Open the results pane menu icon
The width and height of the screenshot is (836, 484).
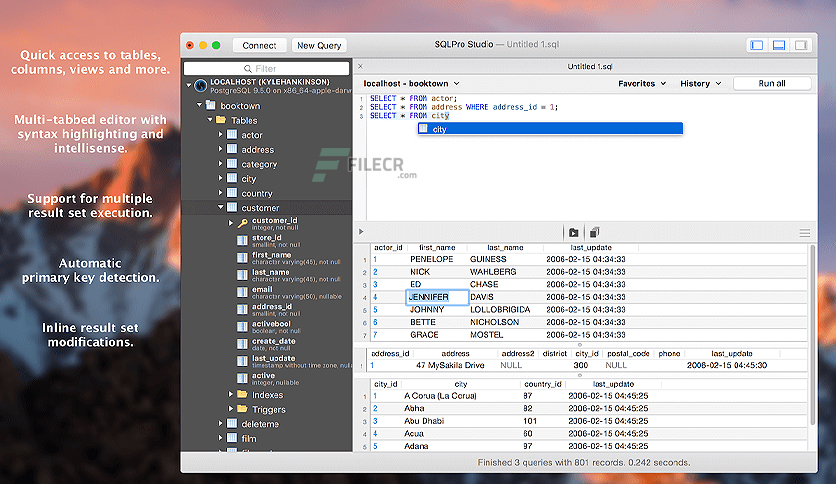coord(805,233)
